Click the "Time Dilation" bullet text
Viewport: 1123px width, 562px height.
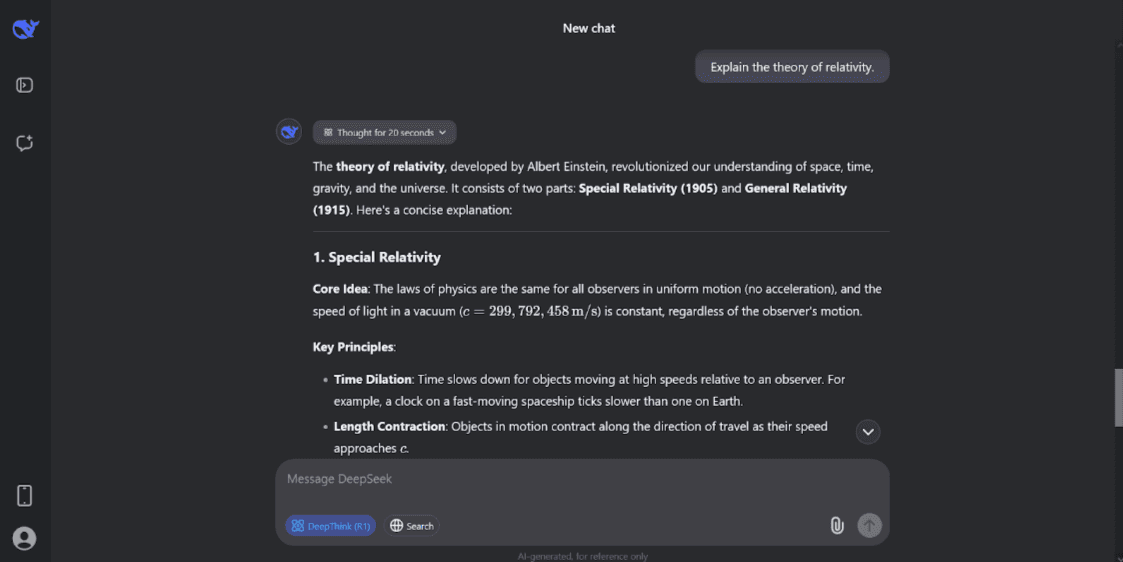(373, 379)
